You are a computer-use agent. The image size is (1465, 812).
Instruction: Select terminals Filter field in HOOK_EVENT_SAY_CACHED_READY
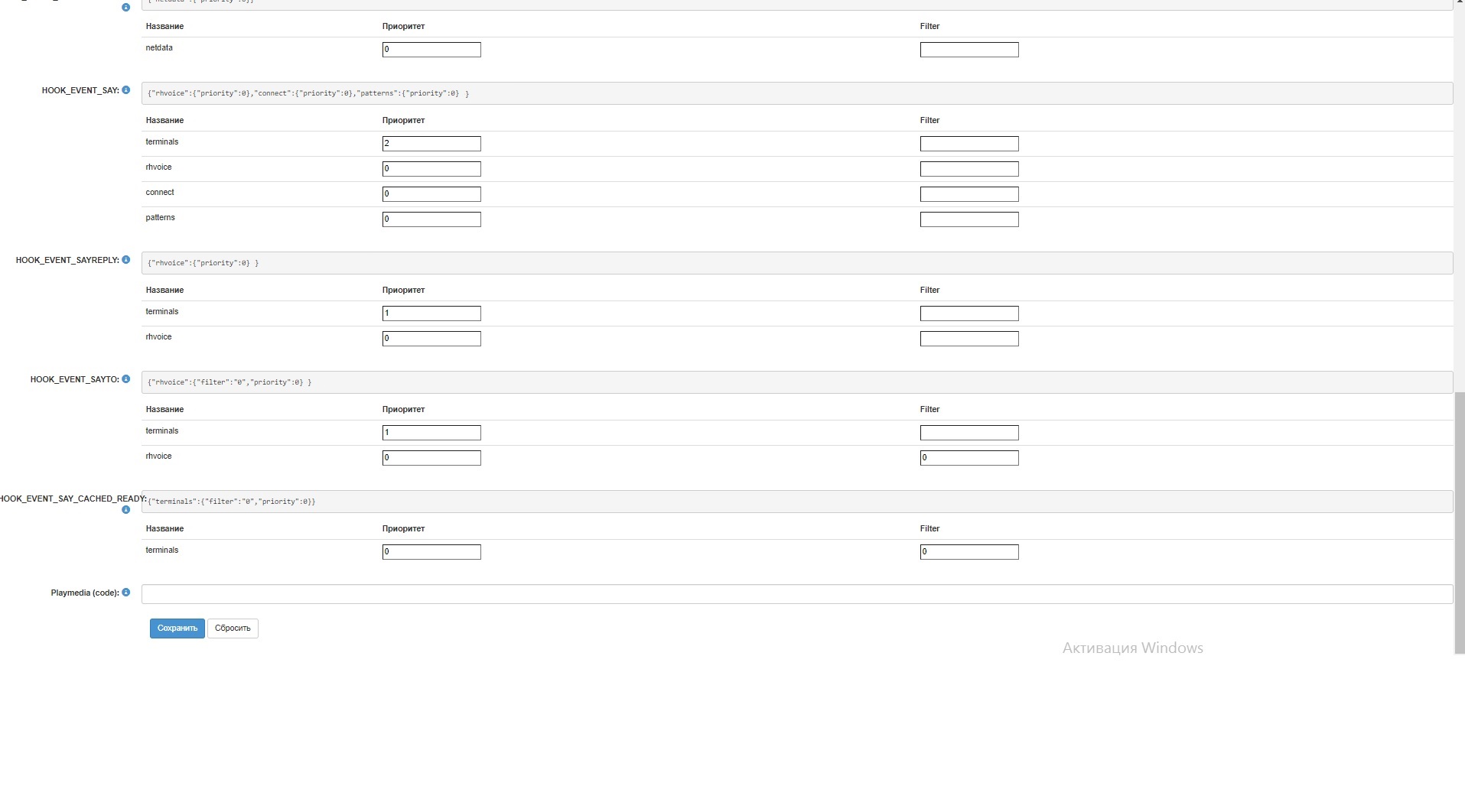(x=969, y=552)
